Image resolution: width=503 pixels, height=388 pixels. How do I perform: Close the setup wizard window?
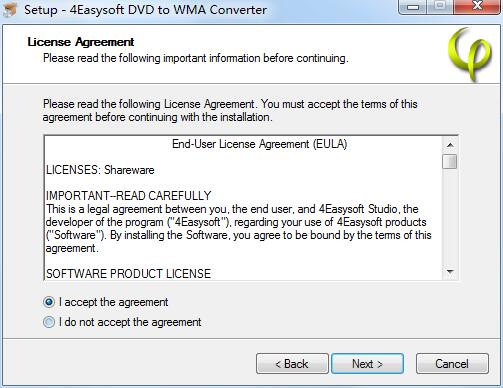pos(477,6)
